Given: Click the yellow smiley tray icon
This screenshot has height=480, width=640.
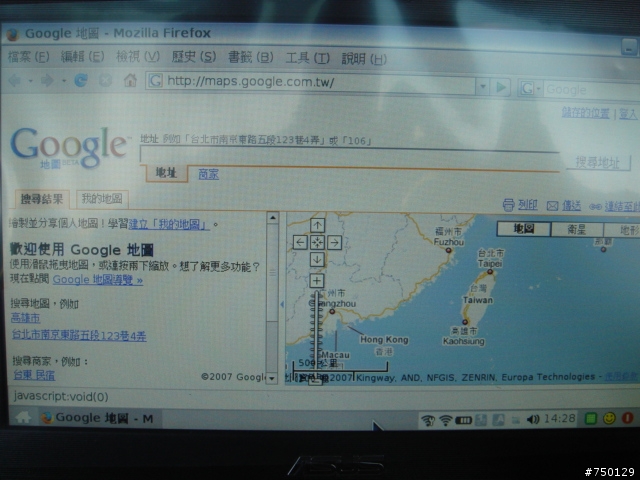Looking at the screenshot, I should click(609, 418).
